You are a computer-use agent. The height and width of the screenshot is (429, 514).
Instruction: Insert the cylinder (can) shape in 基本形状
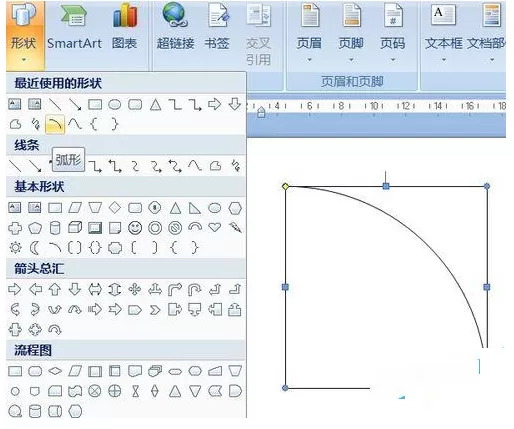[x=55, y=228]
